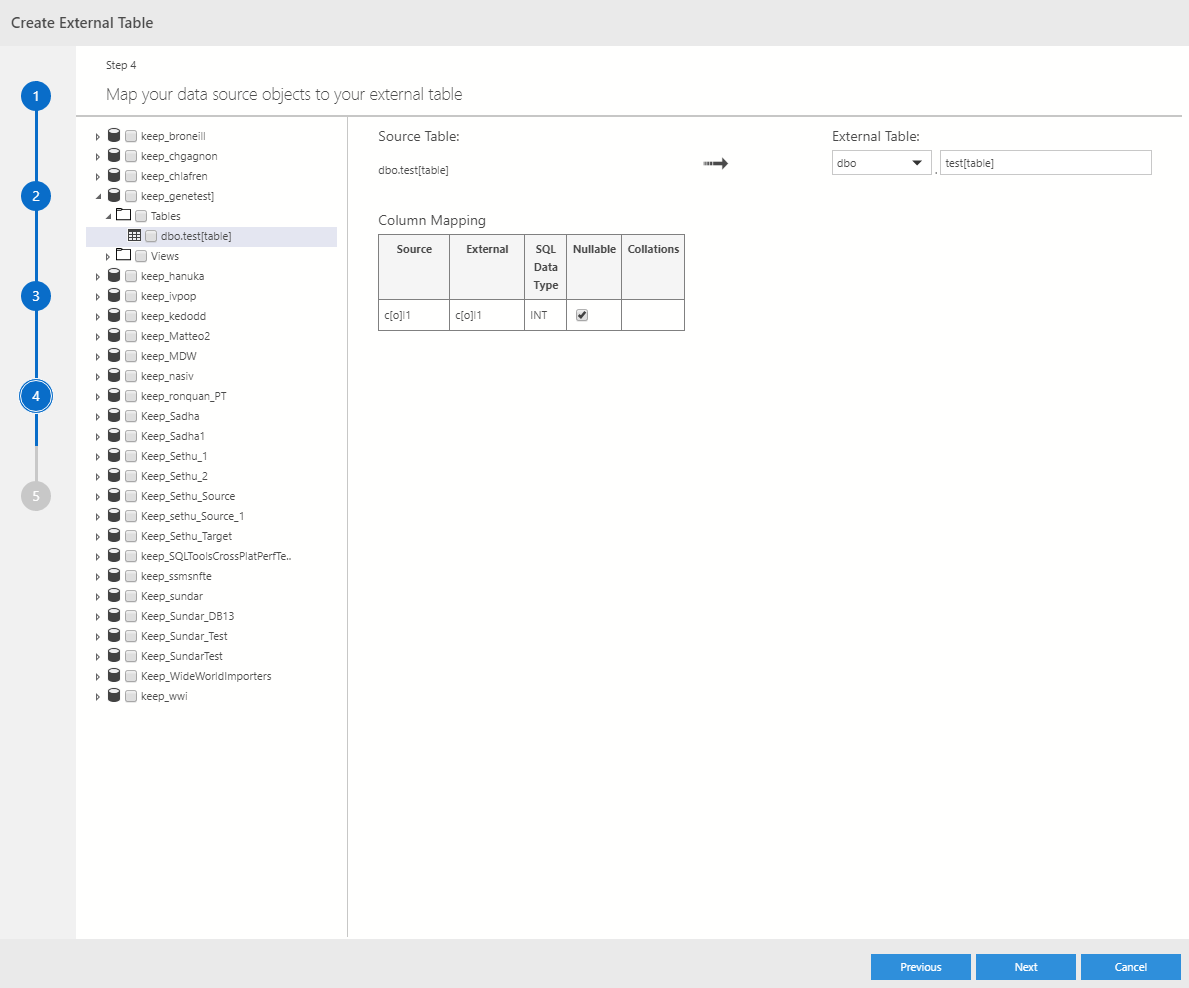Click database icon beside Keep_Sethu_Source
The height and width of the screenshot is (988, 1189).
[114, 496]
